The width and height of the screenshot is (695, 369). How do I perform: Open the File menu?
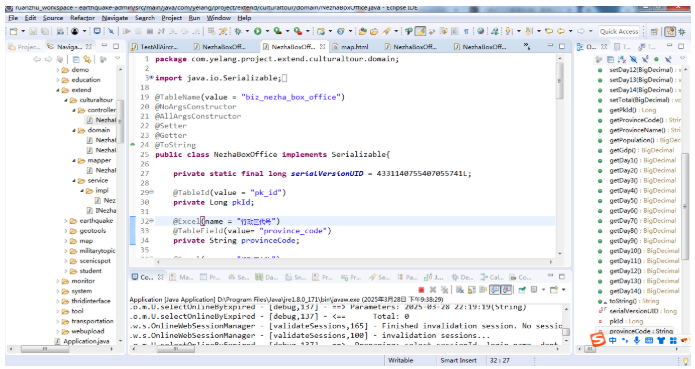coord(13,18)
